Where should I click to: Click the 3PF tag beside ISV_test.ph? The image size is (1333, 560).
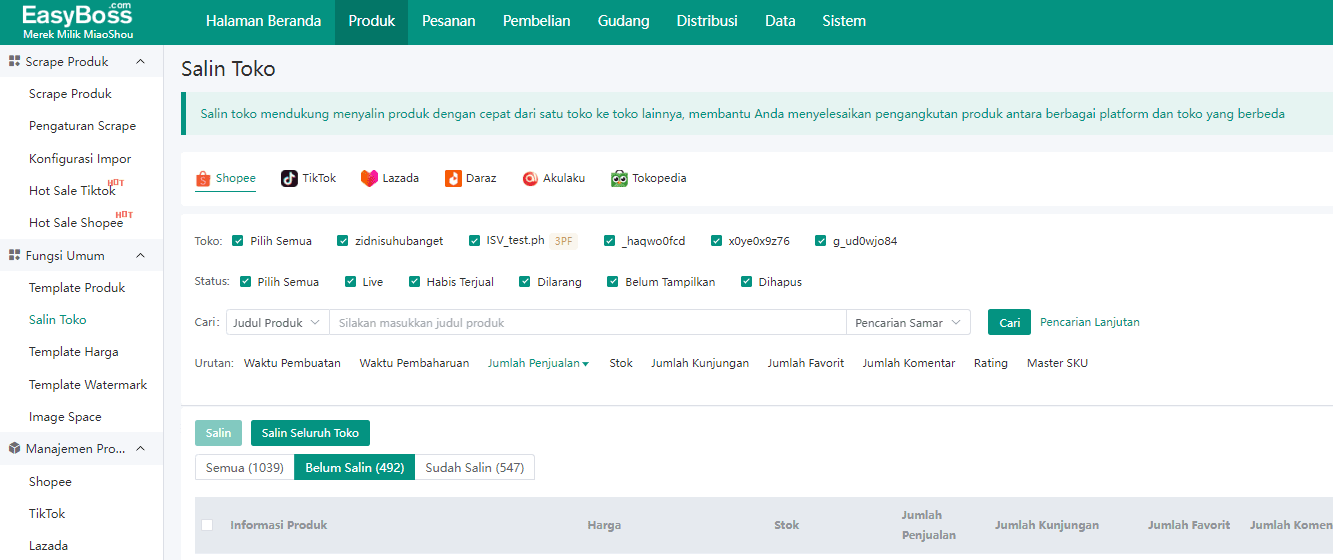pyautogui.click(x=563, y=241)
